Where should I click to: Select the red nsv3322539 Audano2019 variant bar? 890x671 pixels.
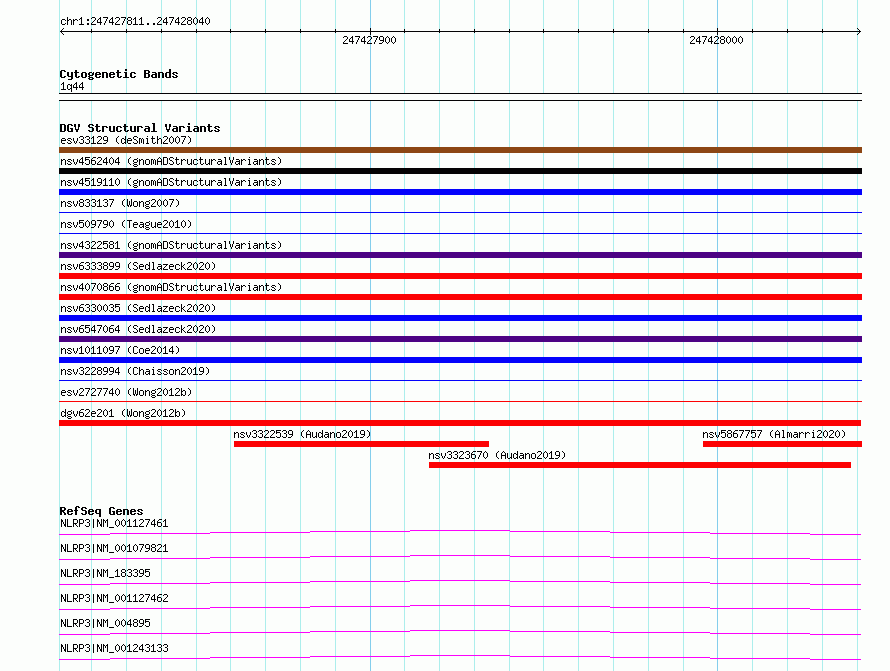(x=361, y=444)
